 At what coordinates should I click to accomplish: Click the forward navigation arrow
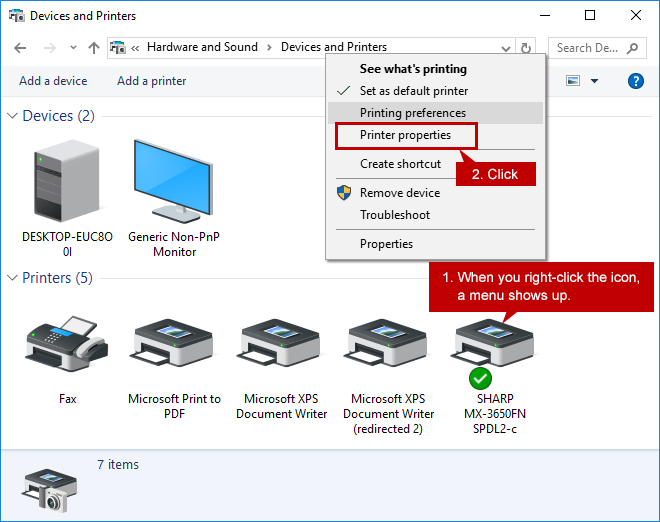50,48
